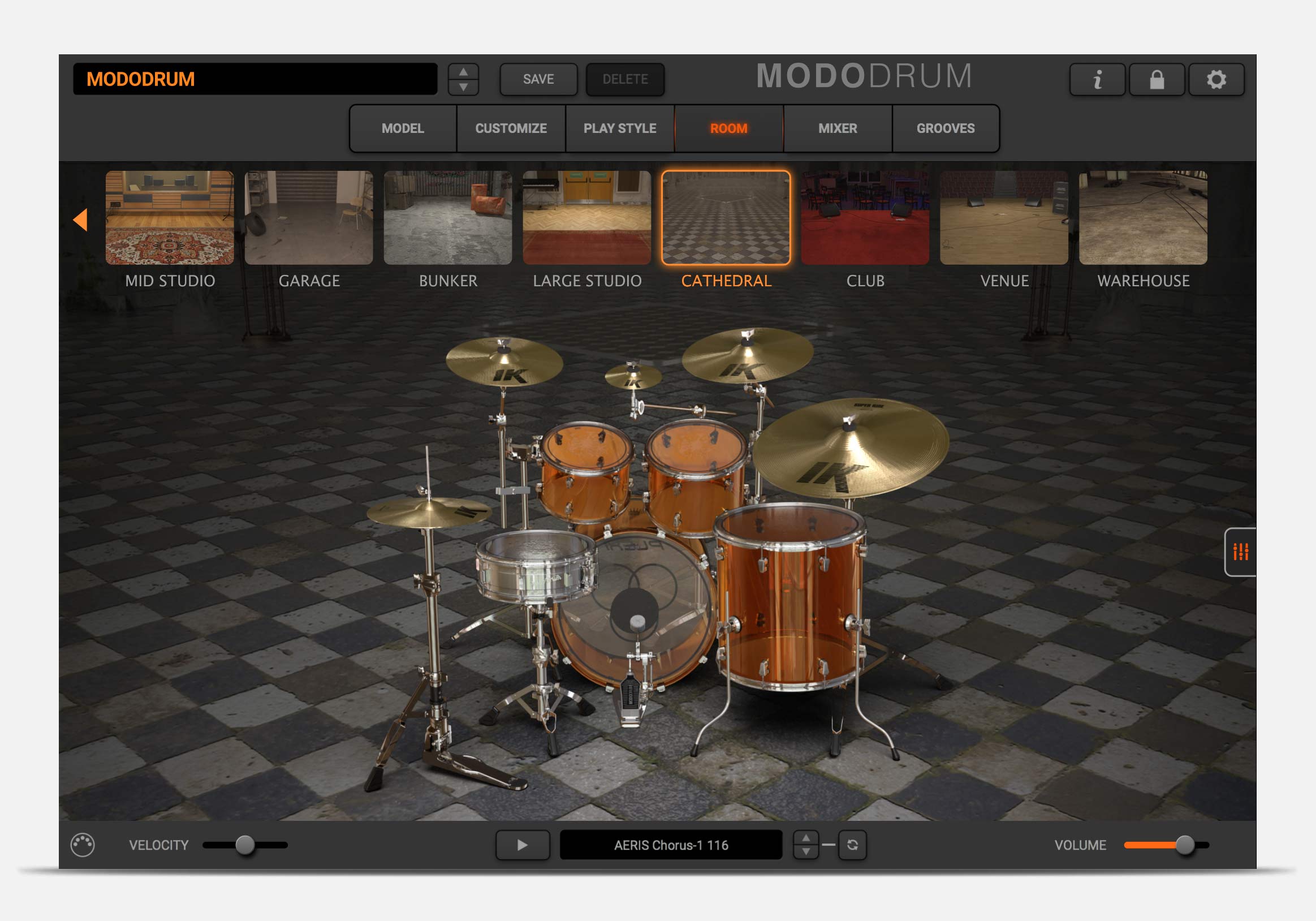The width and height of the screenshot is (1316, 921).
Task: Play the AERIS Chorus-1 groove
Action: (x=522, y=845)
